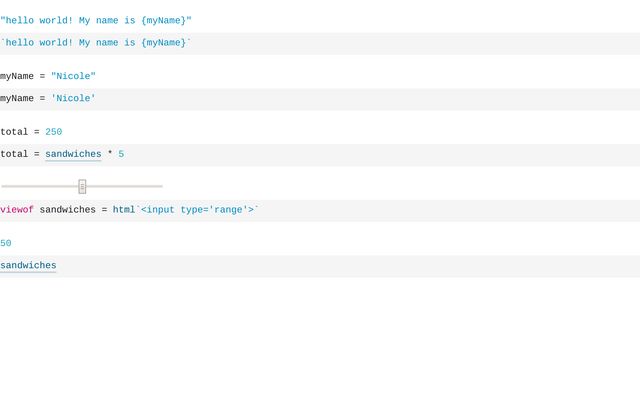Click the viewof keyword in slider cell
Image resolution: width=640 pixels, height=400 pixels.
[x=17, y=210]
